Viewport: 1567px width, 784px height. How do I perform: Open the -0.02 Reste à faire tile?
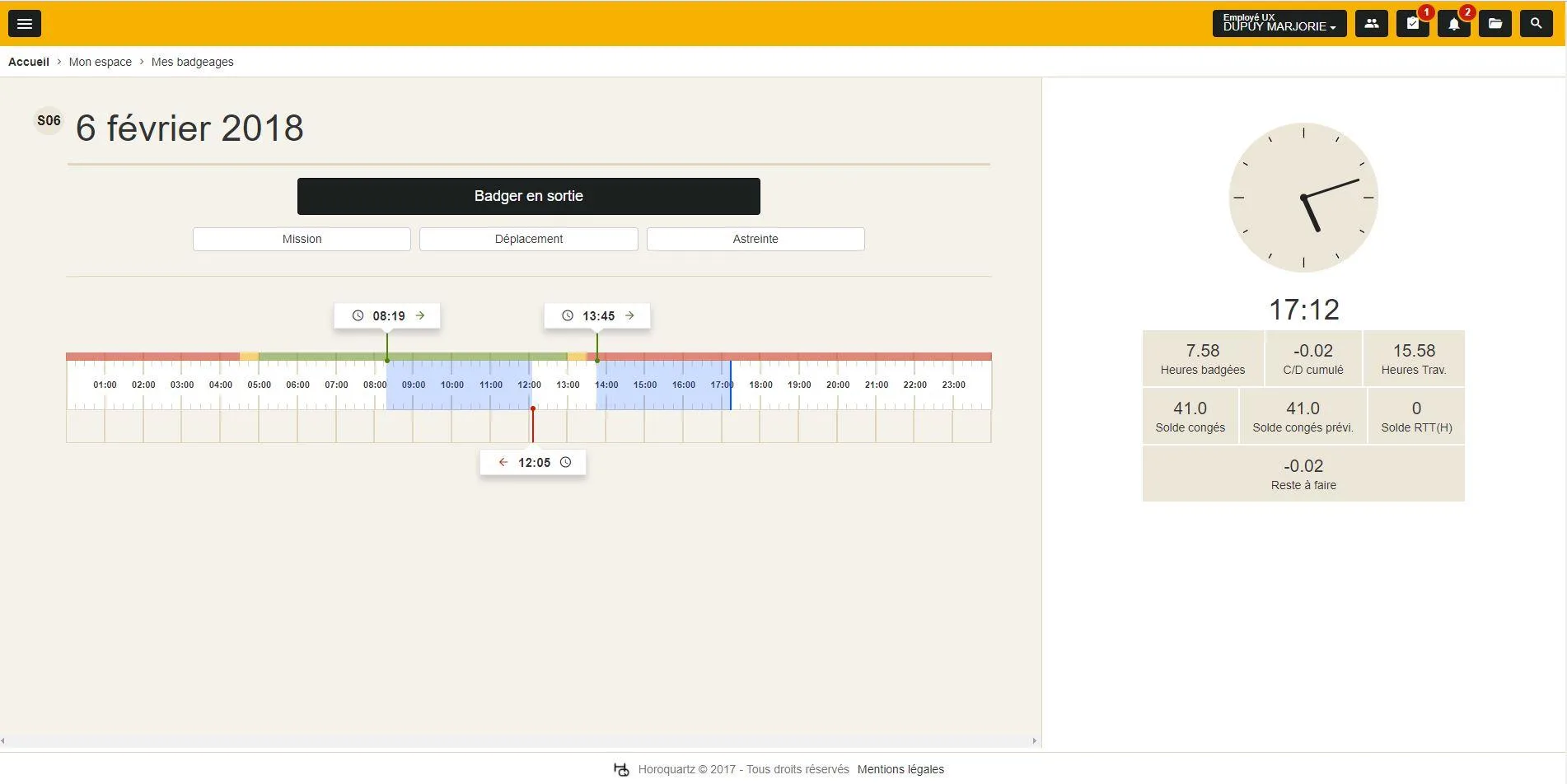point(1303,474)
